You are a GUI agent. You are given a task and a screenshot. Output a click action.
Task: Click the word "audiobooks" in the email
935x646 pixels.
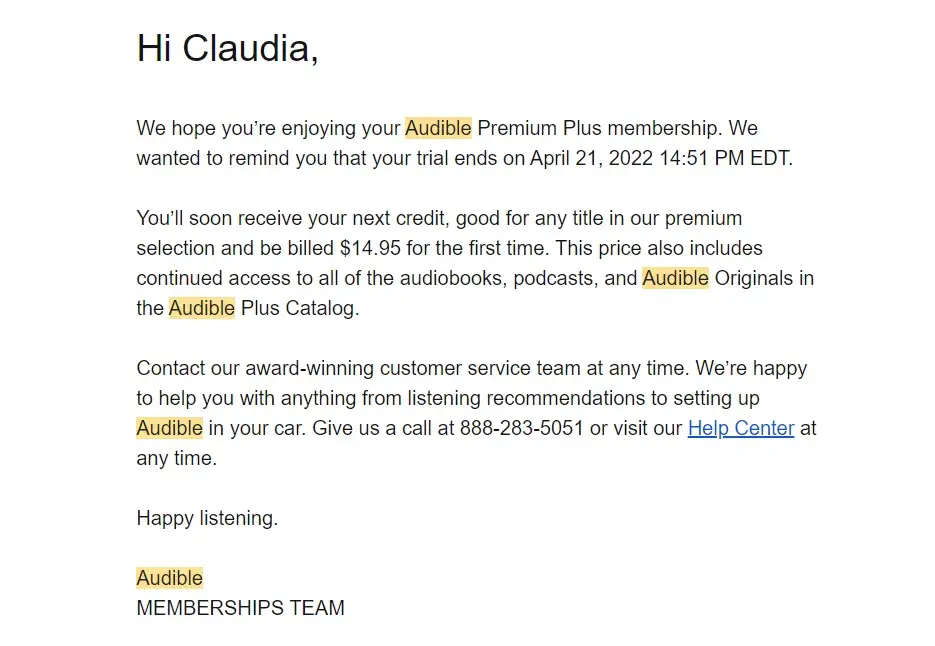[448, 279]
